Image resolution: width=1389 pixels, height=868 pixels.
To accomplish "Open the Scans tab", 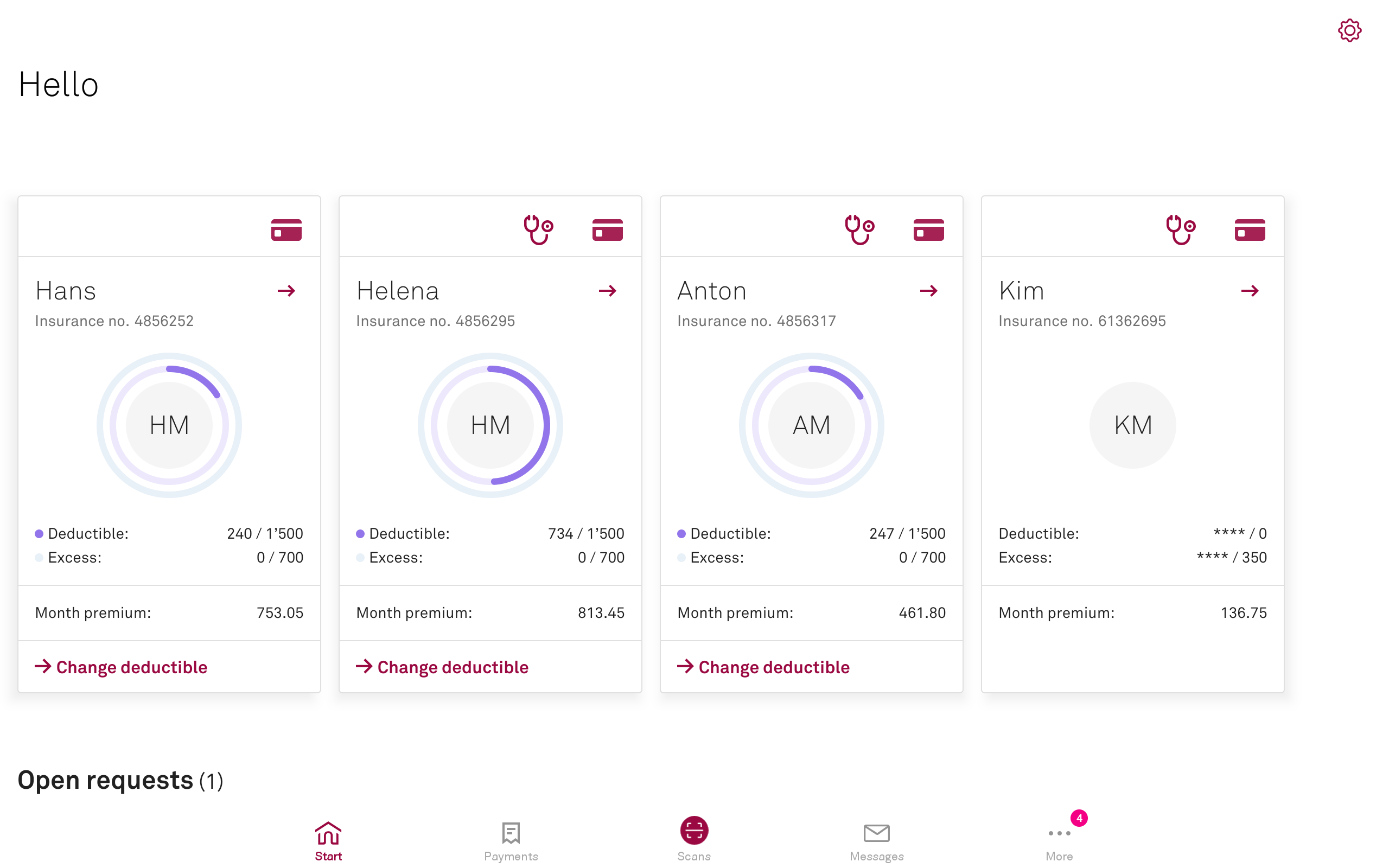I will pos(693,838).
